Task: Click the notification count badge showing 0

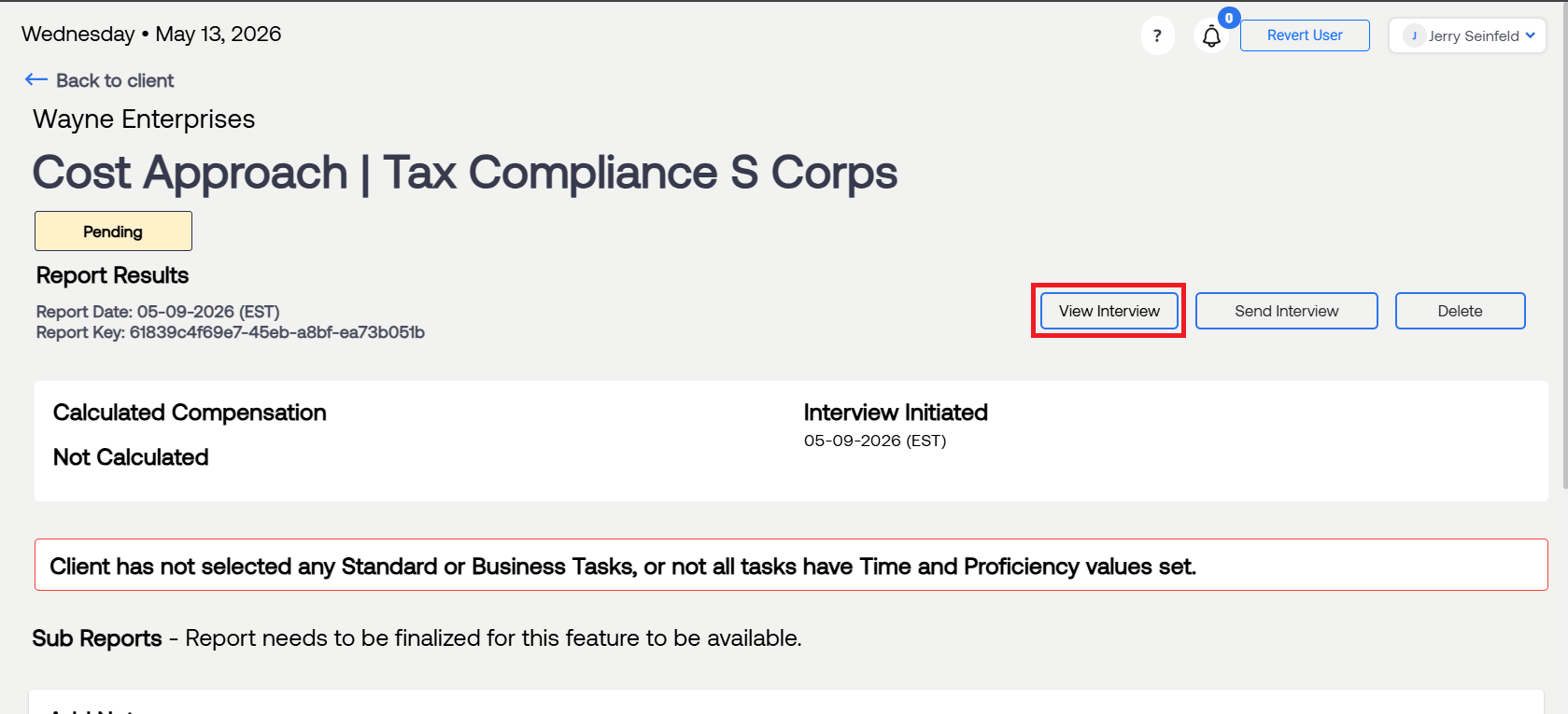Action: tap(1229, 18)
